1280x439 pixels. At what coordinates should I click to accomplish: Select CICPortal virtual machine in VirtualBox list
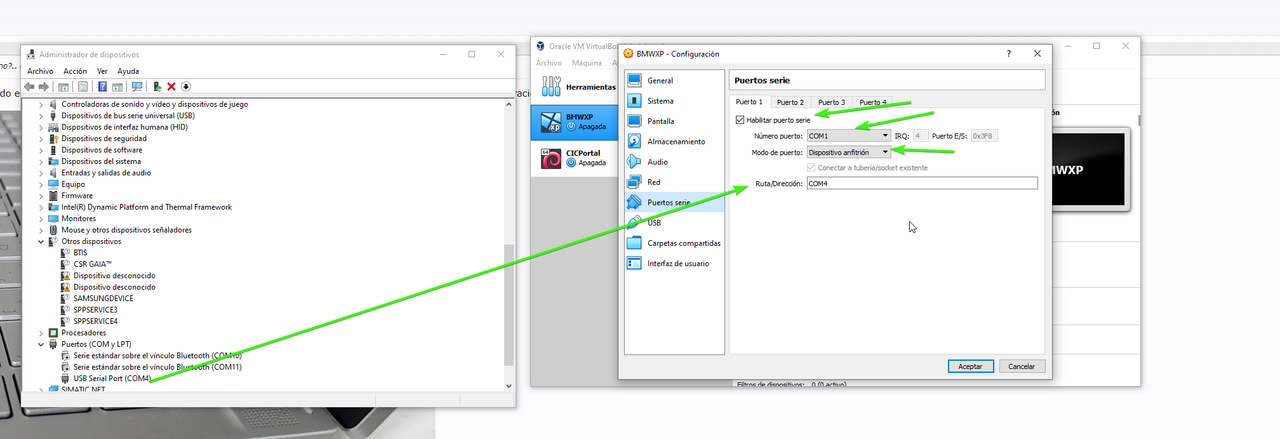click(575, 157)
